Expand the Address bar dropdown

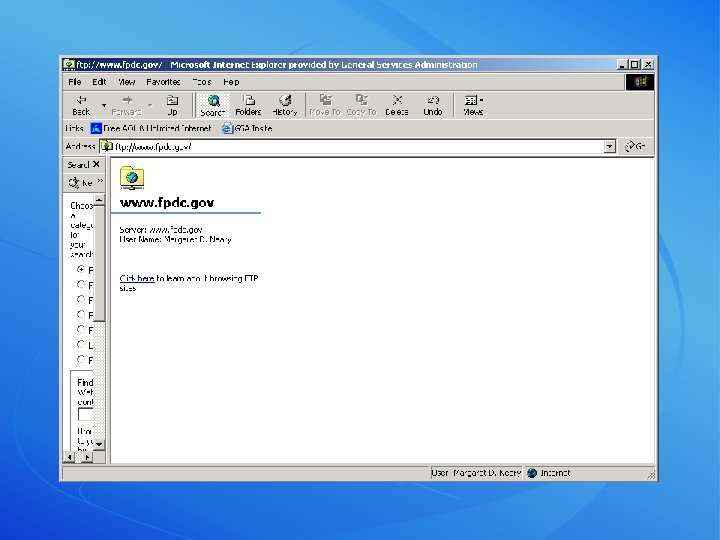(610, 146)
